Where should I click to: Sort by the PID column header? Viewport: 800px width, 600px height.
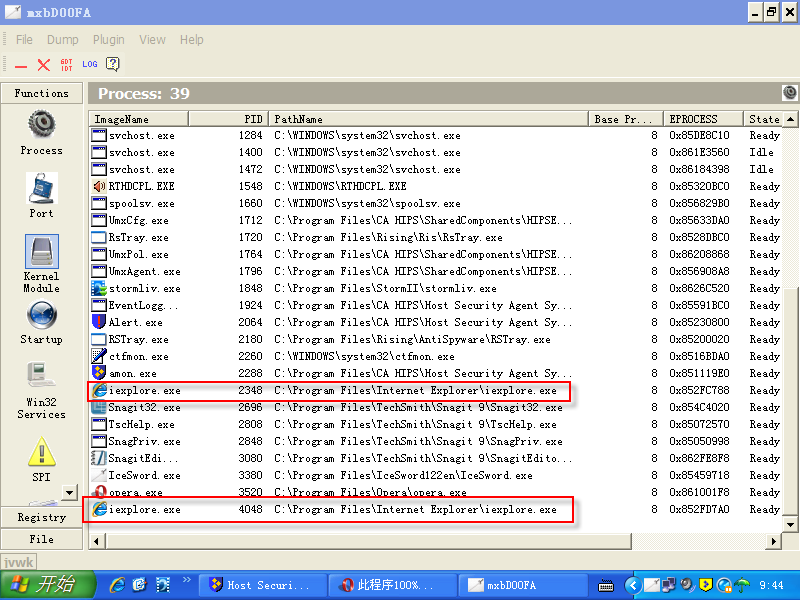click(x=228, y=119)
